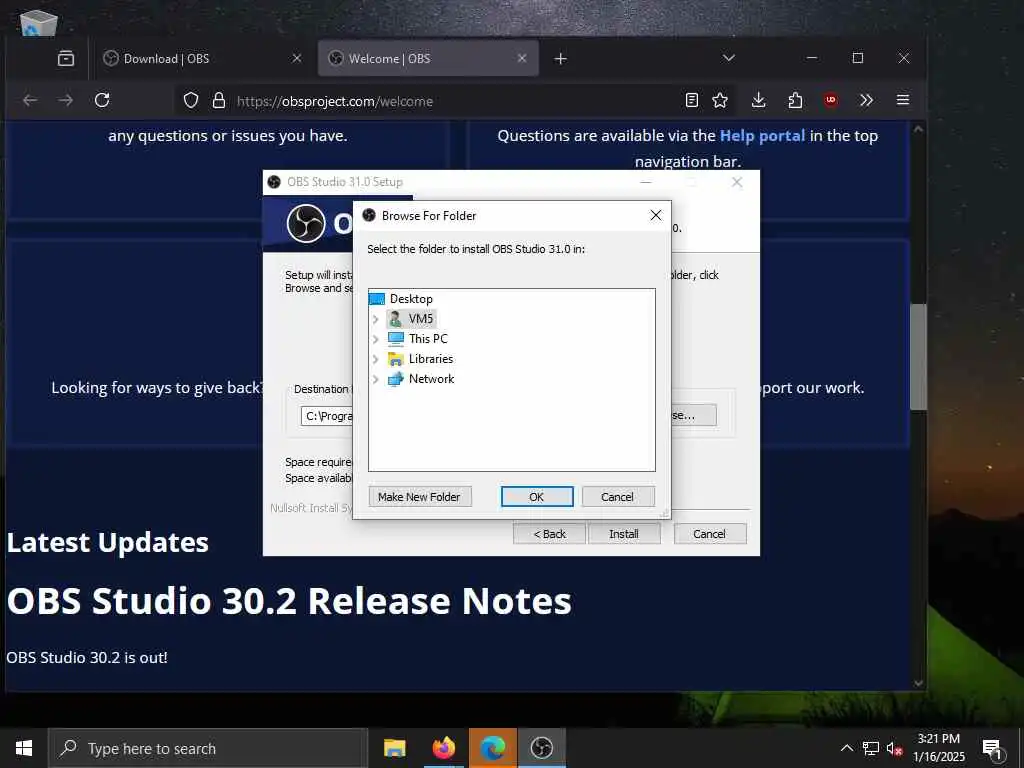Select This PC in folder tree

point(428,339)
